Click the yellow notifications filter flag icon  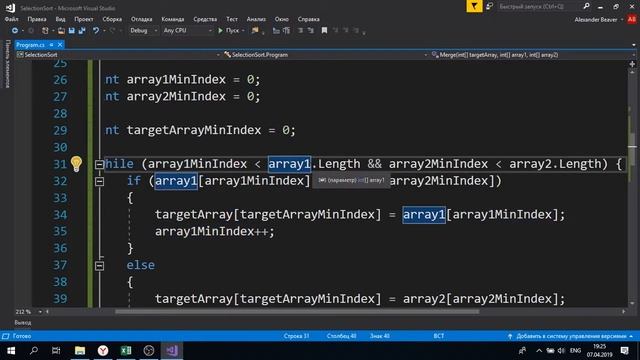coord(474,6)
